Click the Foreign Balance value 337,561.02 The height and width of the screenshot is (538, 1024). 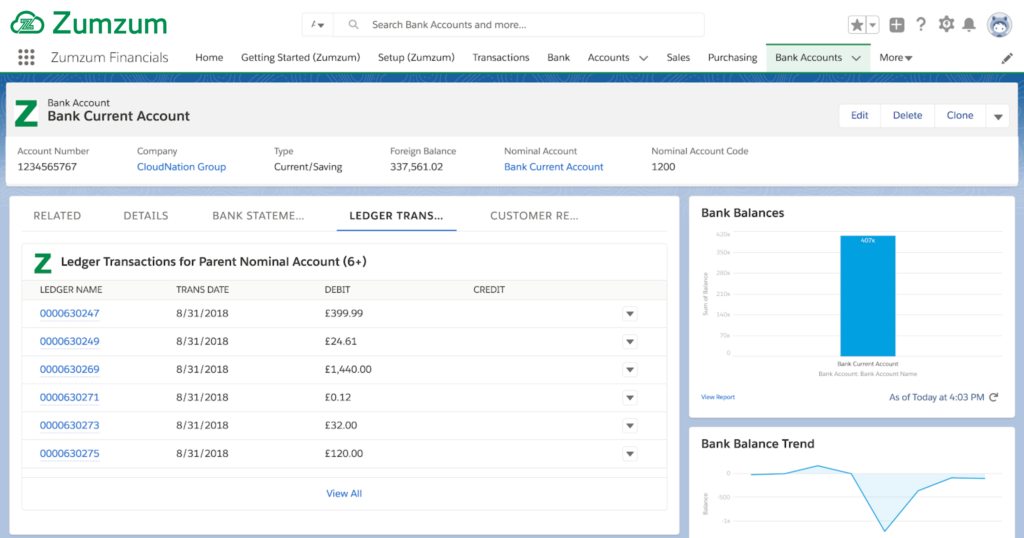[x=416, y=166]
